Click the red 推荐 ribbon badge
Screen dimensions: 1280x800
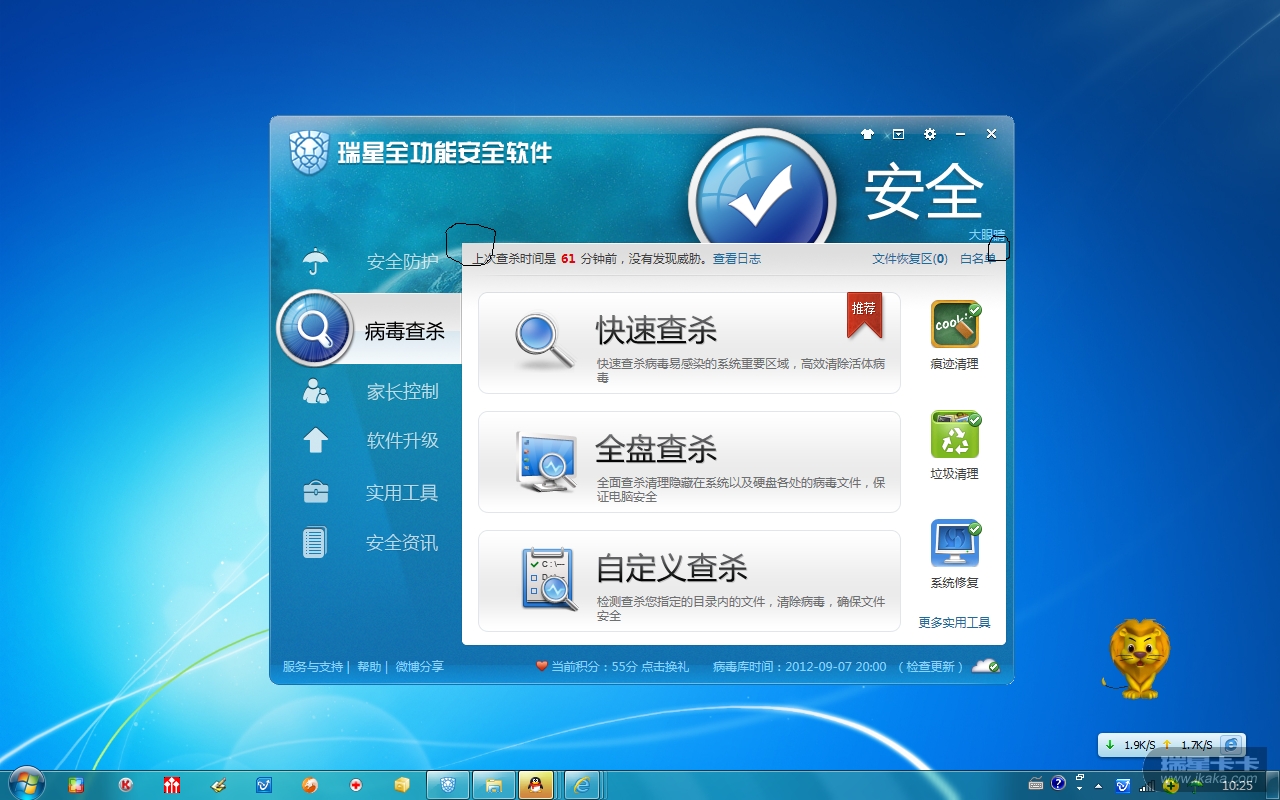(x=864, y=314)
